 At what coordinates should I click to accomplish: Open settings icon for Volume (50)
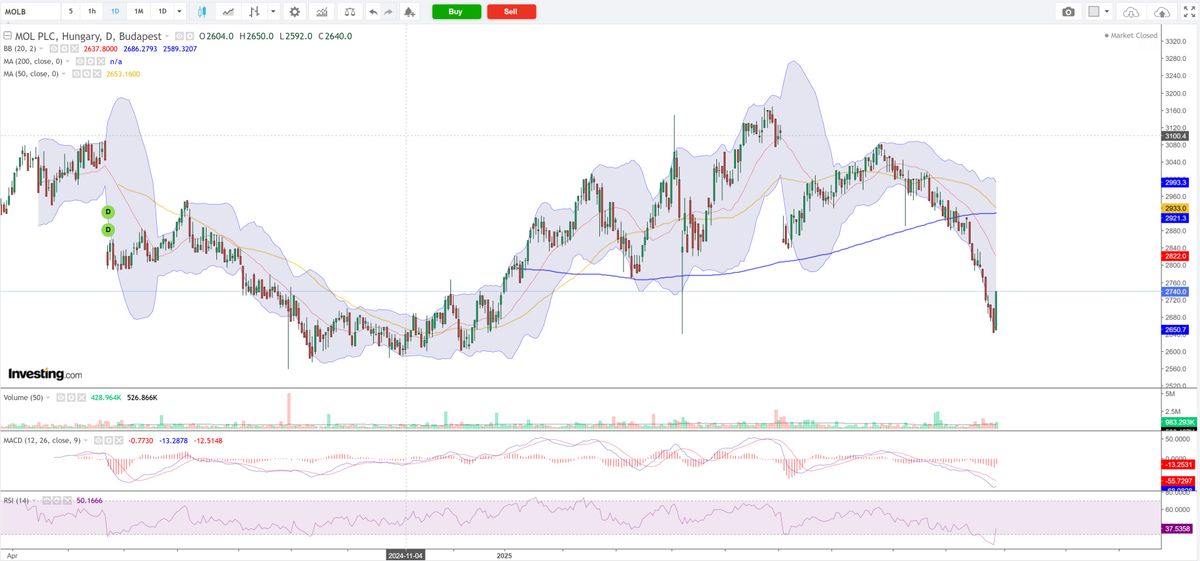pos(71,397)
